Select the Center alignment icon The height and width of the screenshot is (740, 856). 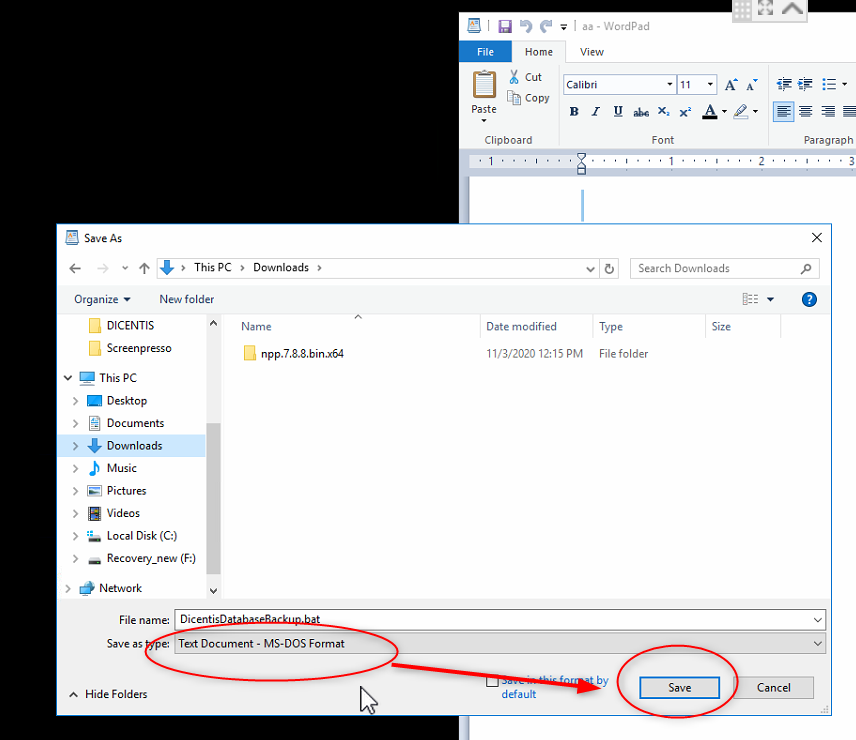[x=806, y=111]
